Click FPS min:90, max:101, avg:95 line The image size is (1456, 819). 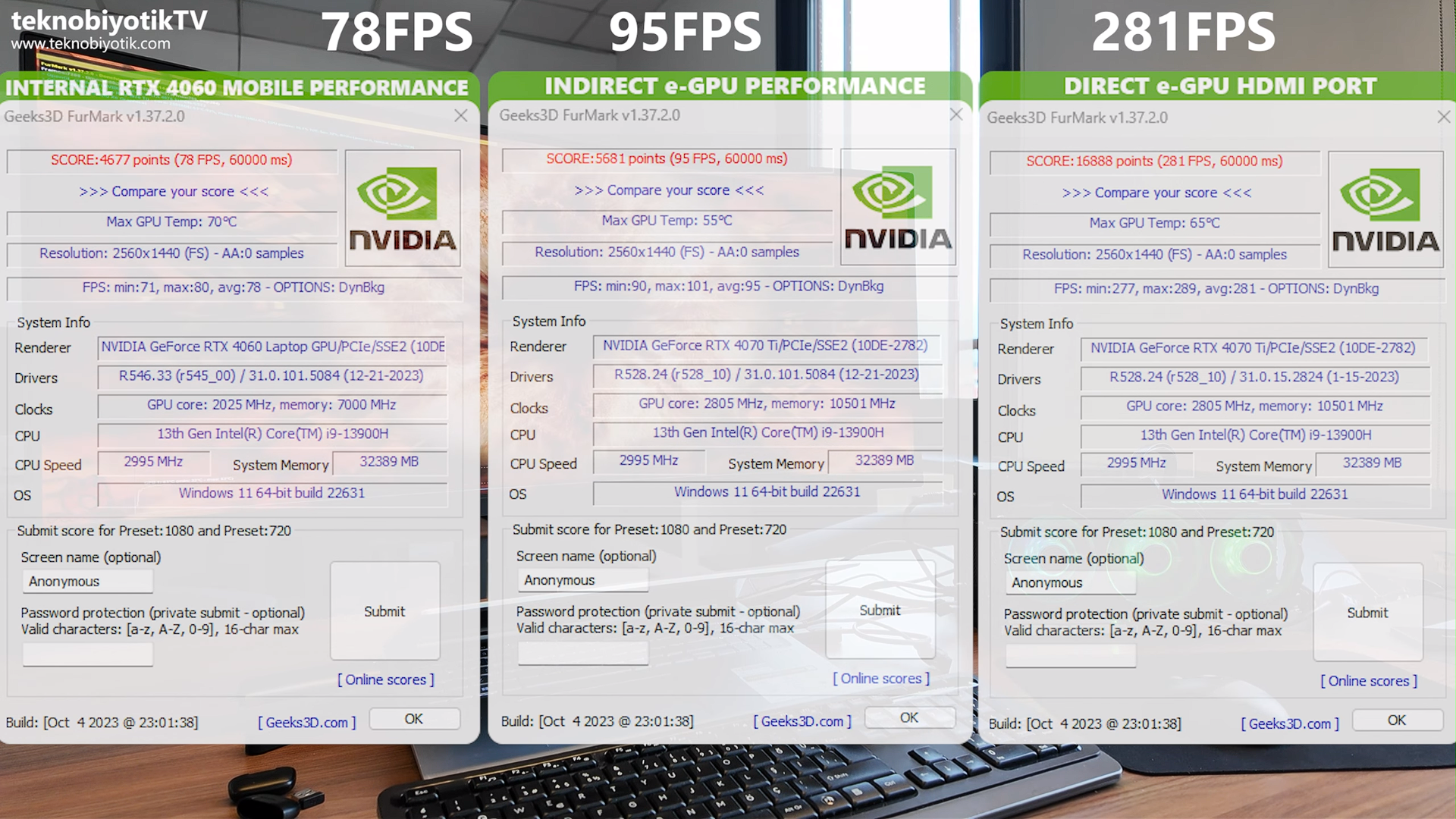pyautogui.click(x=729, y=286)
